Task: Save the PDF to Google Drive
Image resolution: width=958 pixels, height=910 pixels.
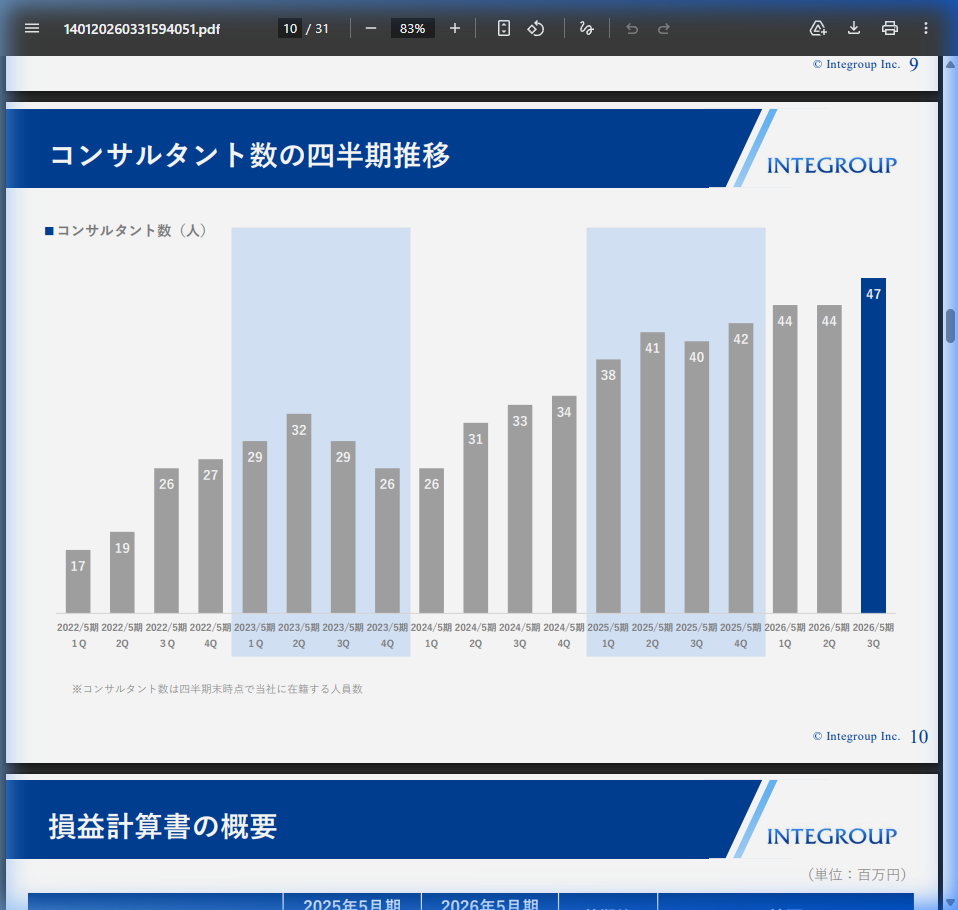Action: pos(818,28)
